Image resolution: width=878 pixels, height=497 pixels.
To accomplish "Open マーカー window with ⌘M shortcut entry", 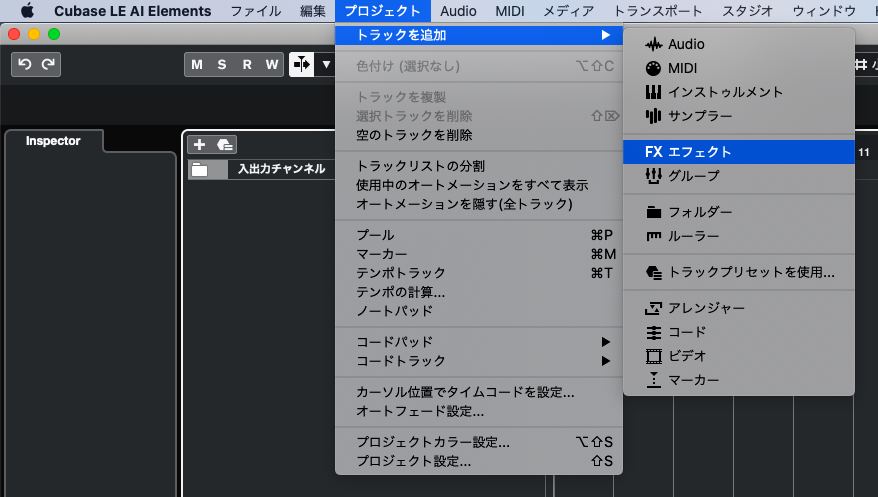I will (x=479, y=254).
